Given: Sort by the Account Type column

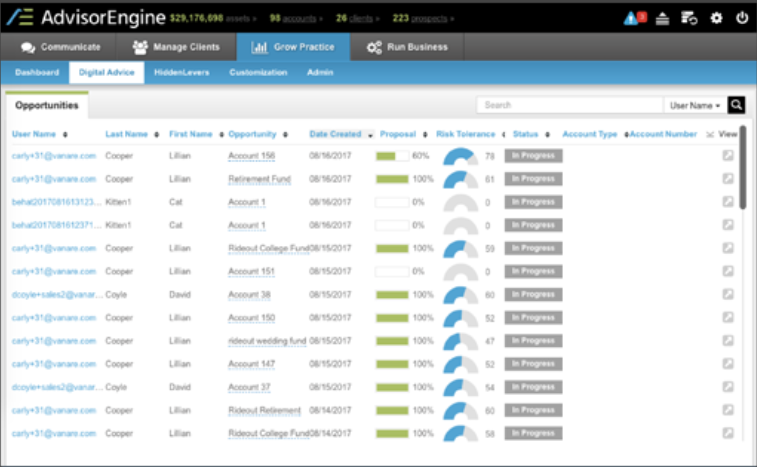Looking at the screenshot, I should (x=595, y=134).
